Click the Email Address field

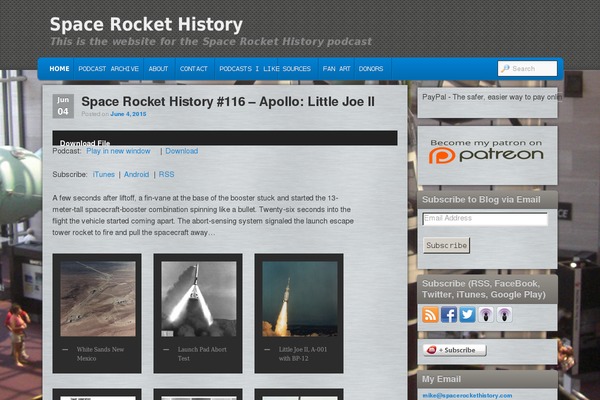(x=485, y=219)
